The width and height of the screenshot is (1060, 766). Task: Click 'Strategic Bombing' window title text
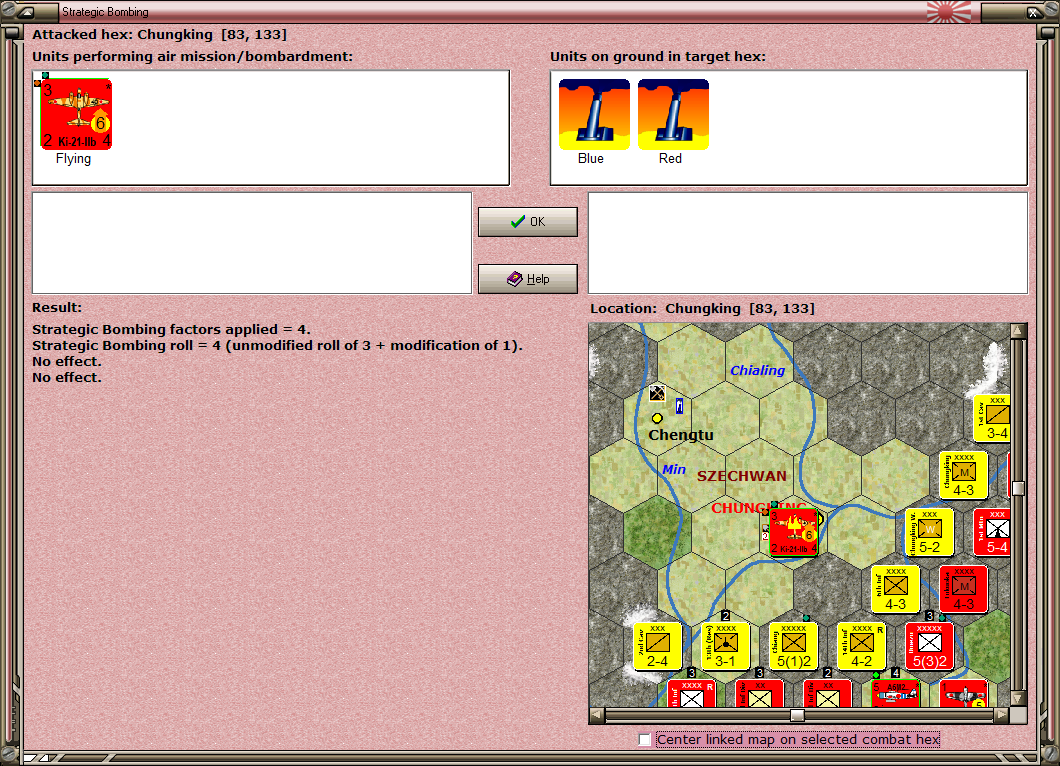coord(105,11)
